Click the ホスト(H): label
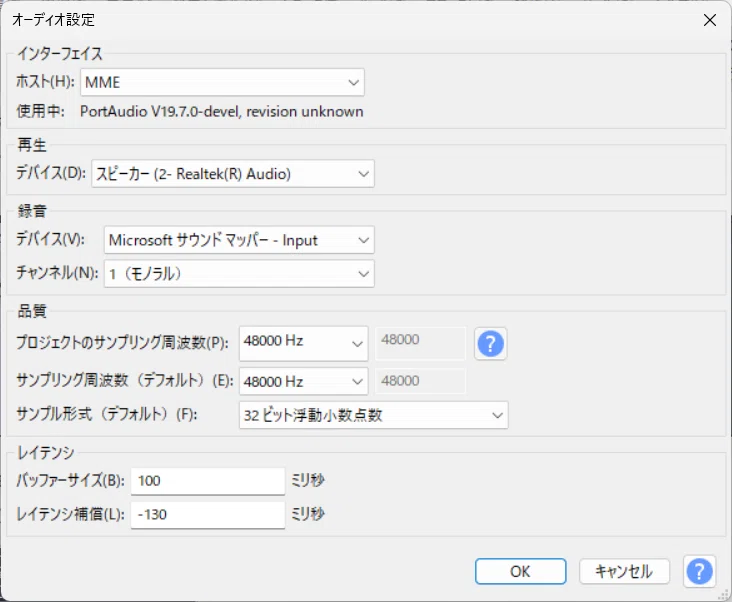This screenshot has width=732, height=602. (x=45, y=82)
